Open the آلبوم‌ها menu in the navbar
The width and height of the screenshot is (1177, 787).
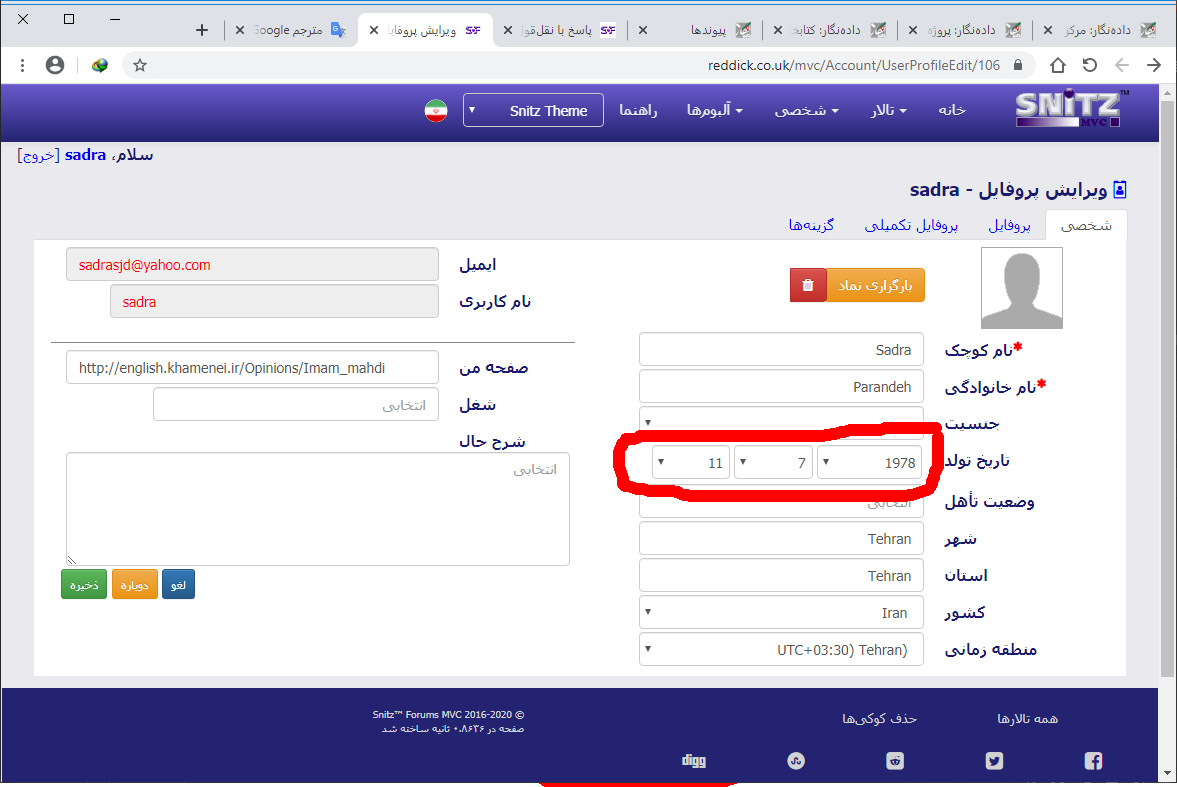[x=714, y=111]
